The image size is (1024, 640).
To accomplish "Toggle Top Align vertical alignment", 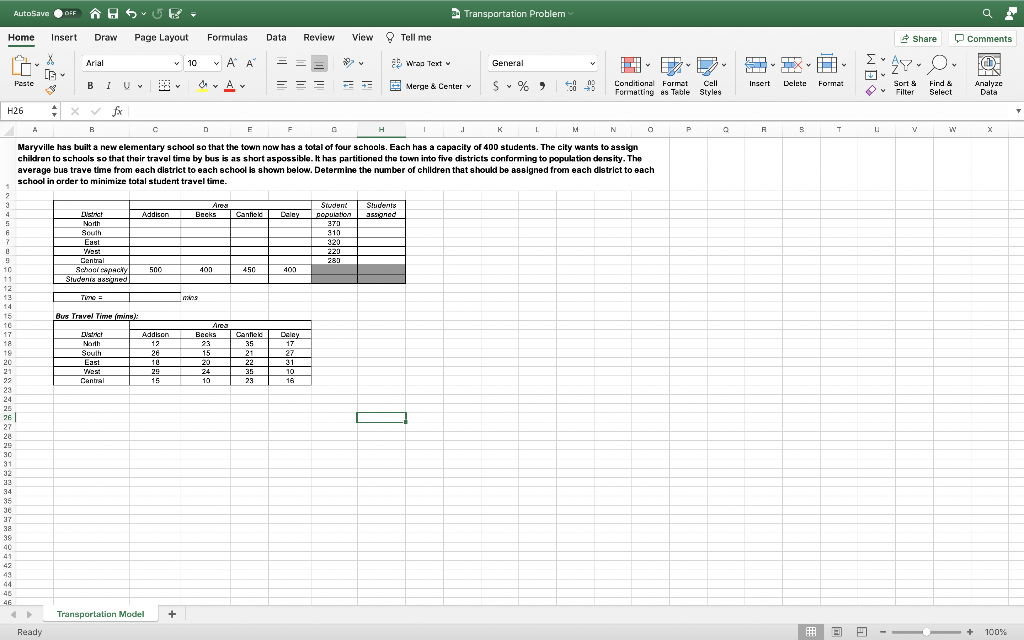I will 282,63.
